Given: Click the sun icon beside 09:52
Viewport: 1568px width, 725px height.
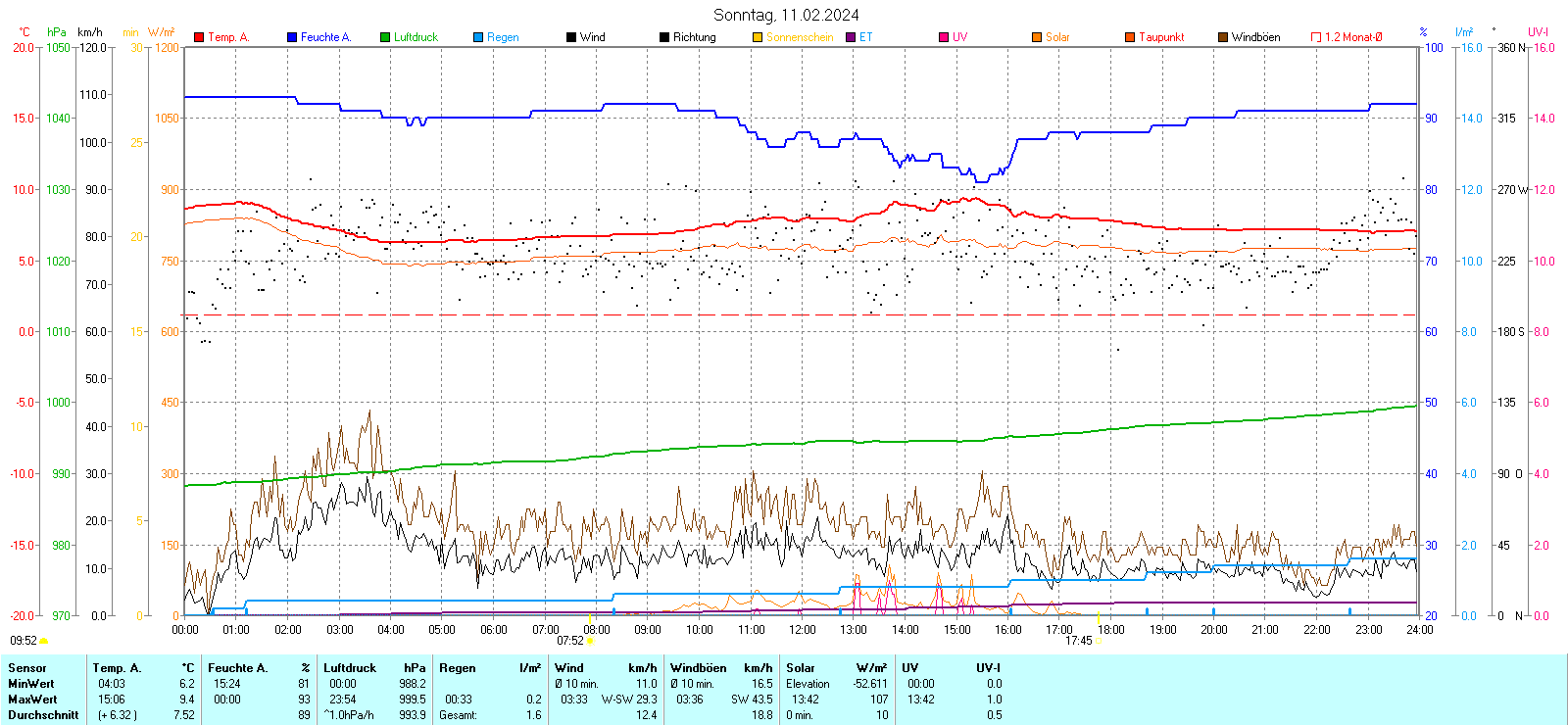Looking at the screenshot, I should tap(43, 641).
